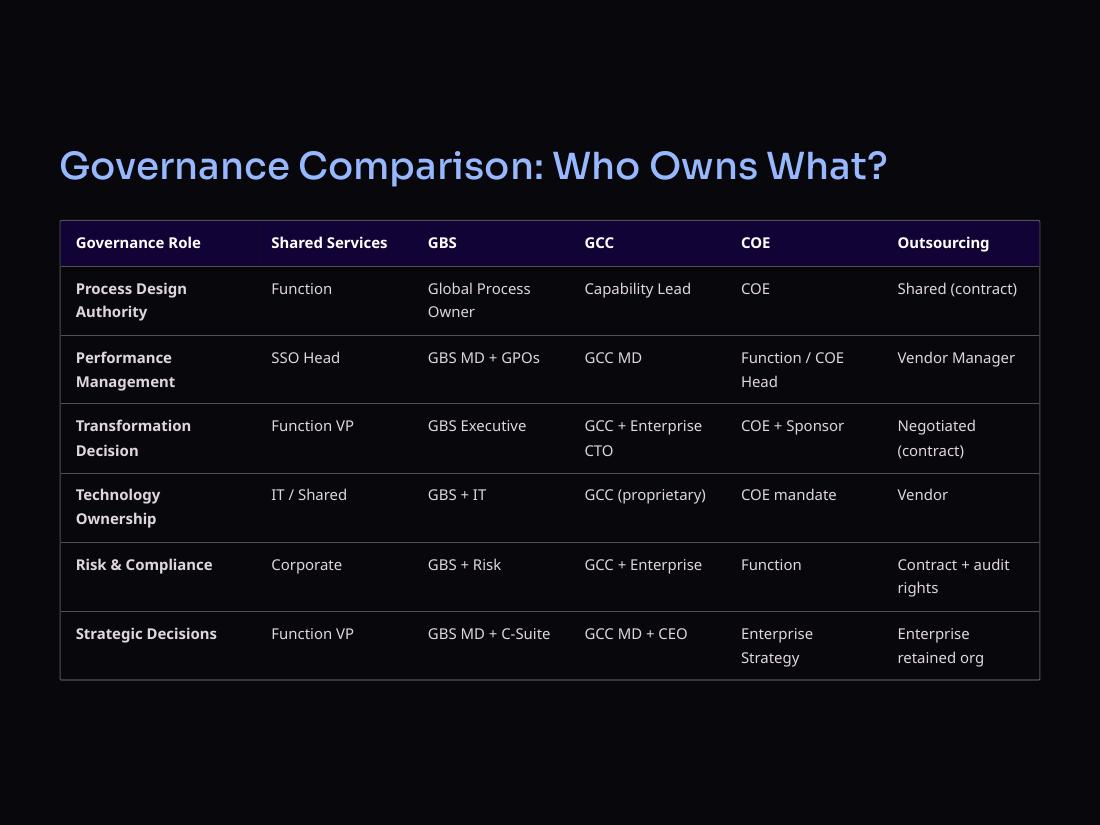Select the 'Outsourcing' column header

coord(943,243)
